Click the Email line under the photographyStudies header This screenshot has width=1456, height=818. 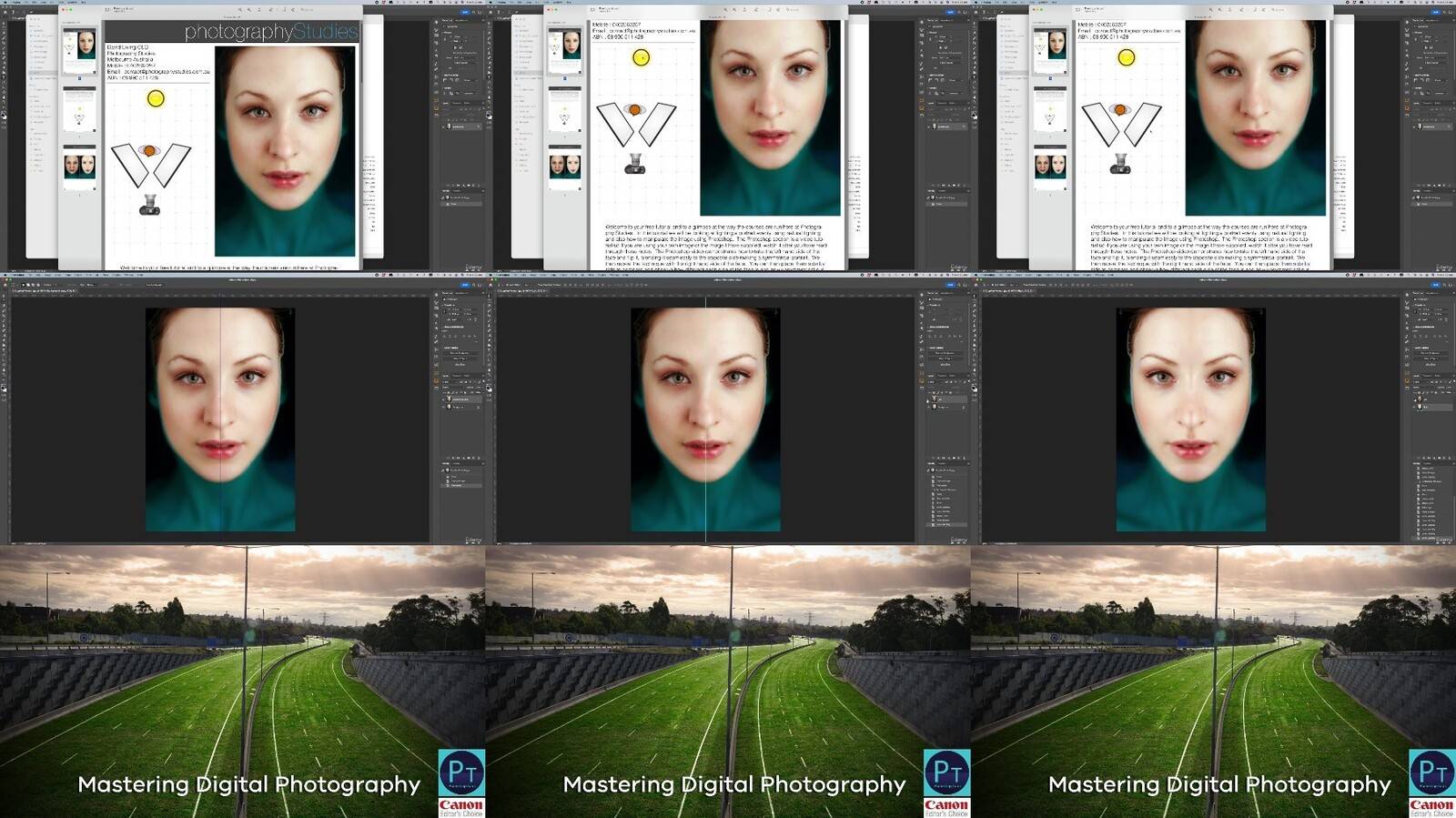[x=158, y=72]
